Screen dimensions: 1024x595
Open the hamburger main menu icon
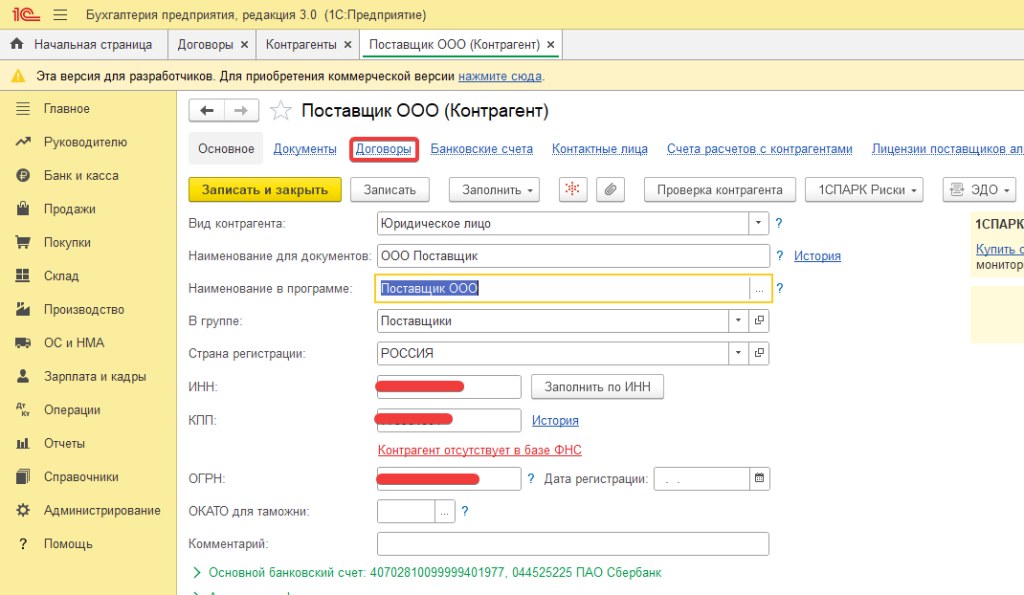tap(60, 15)
